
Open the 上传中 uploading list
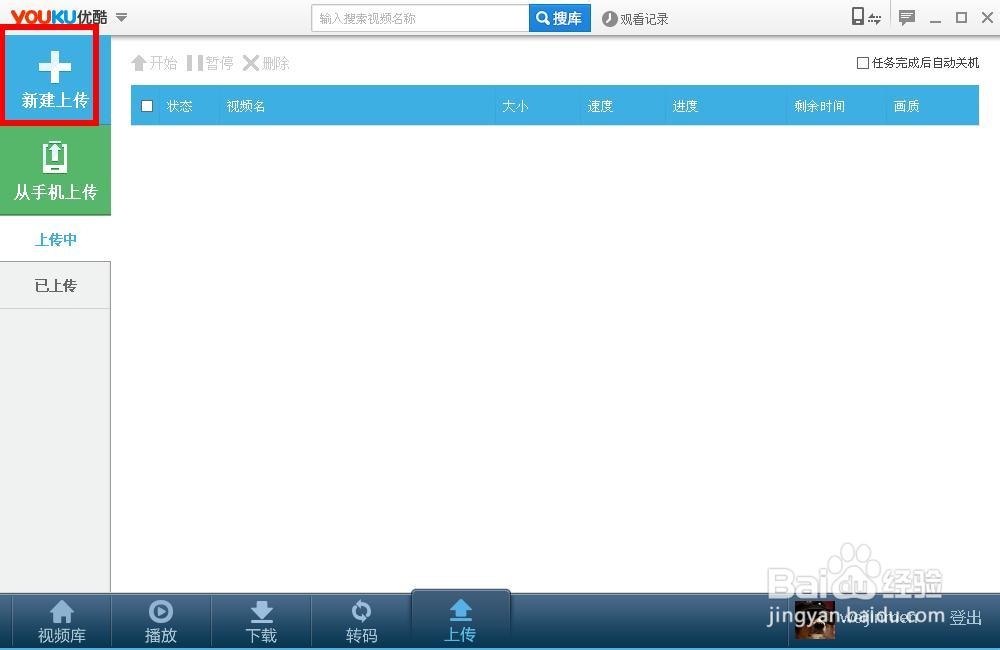pos(55,240)
